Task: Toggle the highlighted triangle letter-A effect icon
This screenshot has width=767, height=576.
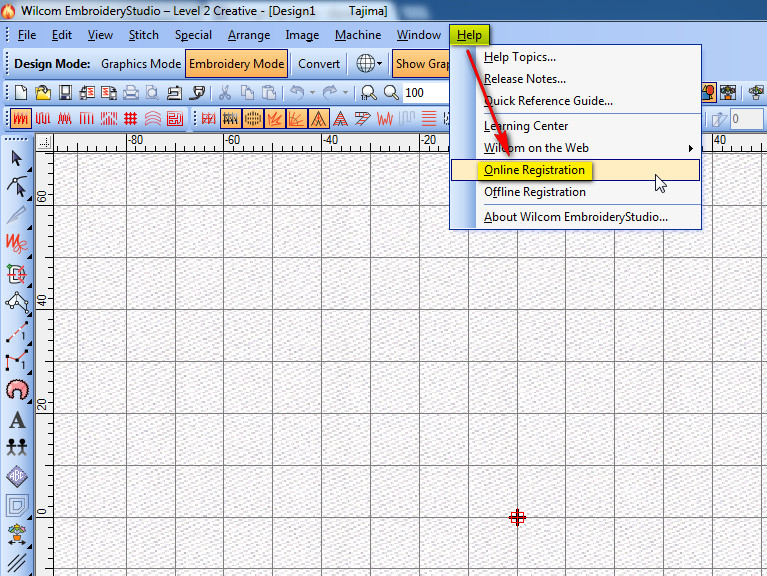Action: point(318,118)
